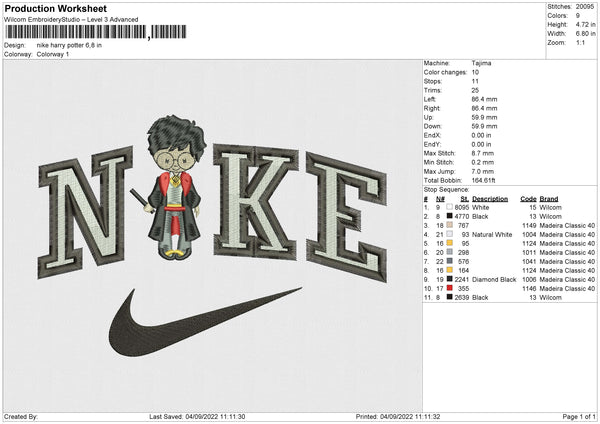Click 'Wilcom EmbroideryStudio – Level 3 Advanced' text
The width and height of the screenshot is (600, 424).
pyautogui.click(x=71, y=20)
